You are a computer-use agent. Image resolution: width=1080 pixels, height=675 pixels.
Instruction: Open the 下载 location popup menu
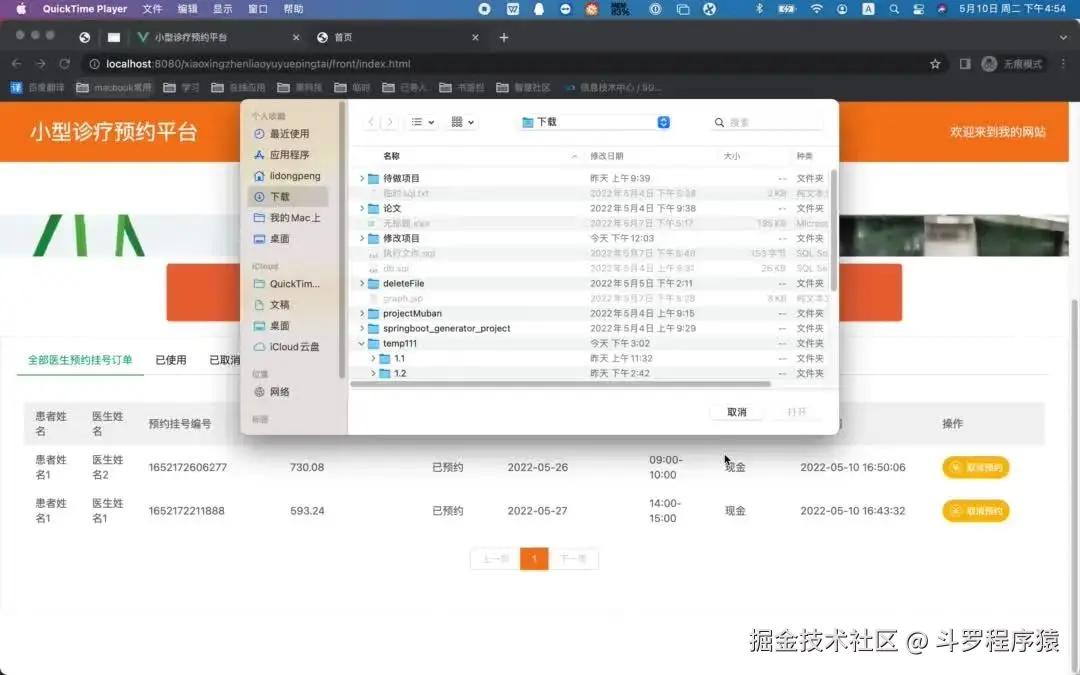click(595, 122)
